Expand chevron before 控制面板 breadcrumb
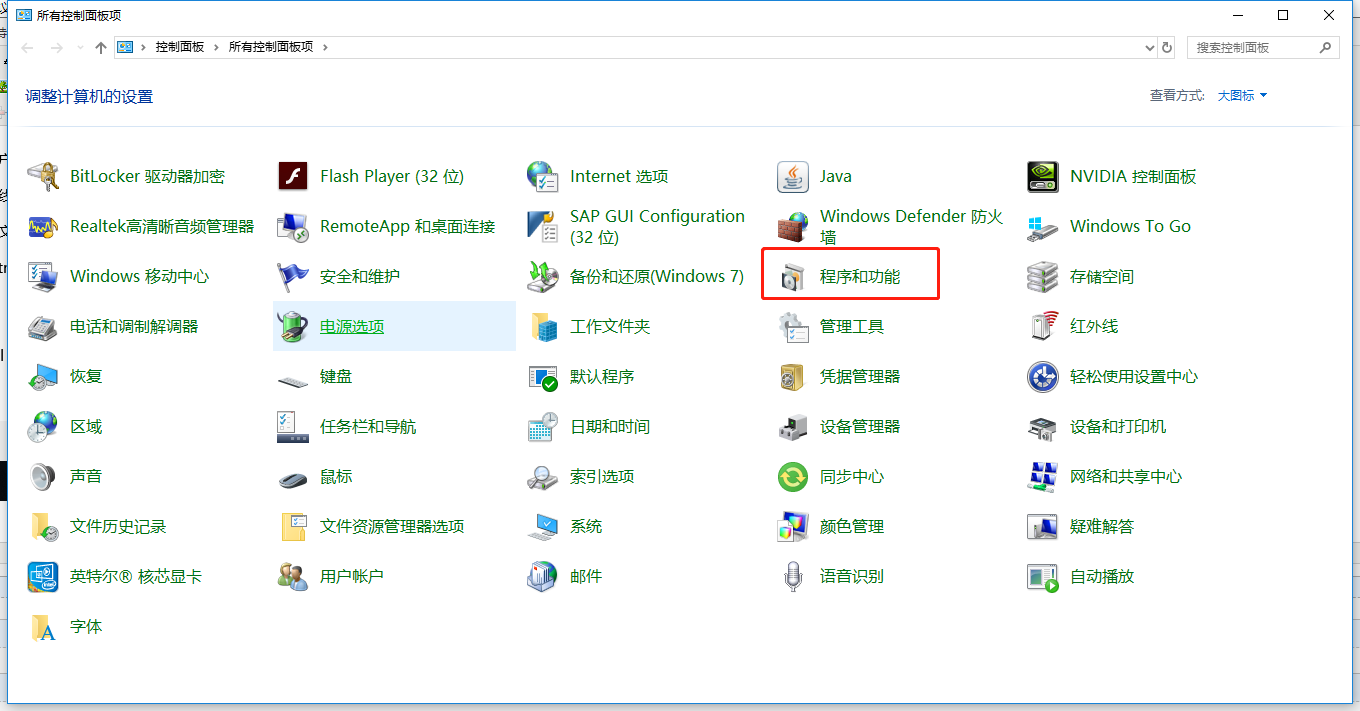The image size is (1360, 711). coord(144,47)
